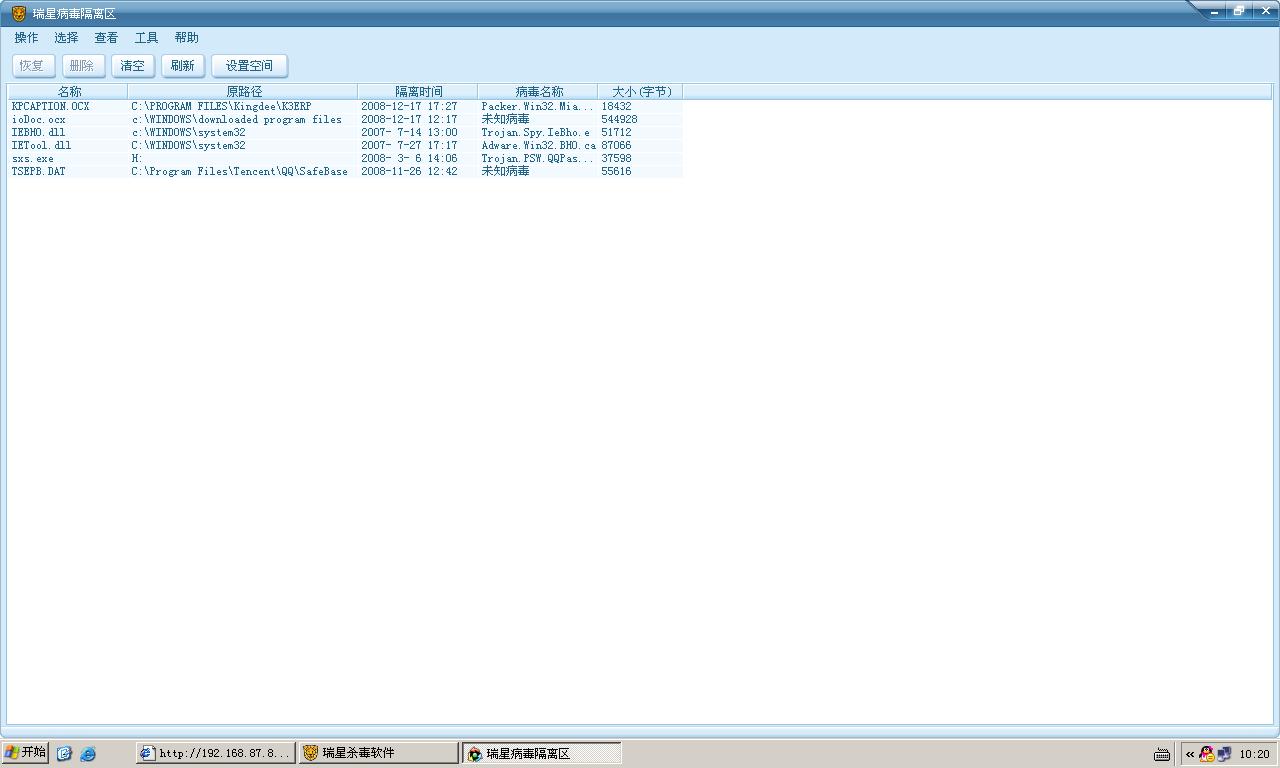Open the 帮助 menu
This screenshot has height=768, width=1280.
point(186,38)
